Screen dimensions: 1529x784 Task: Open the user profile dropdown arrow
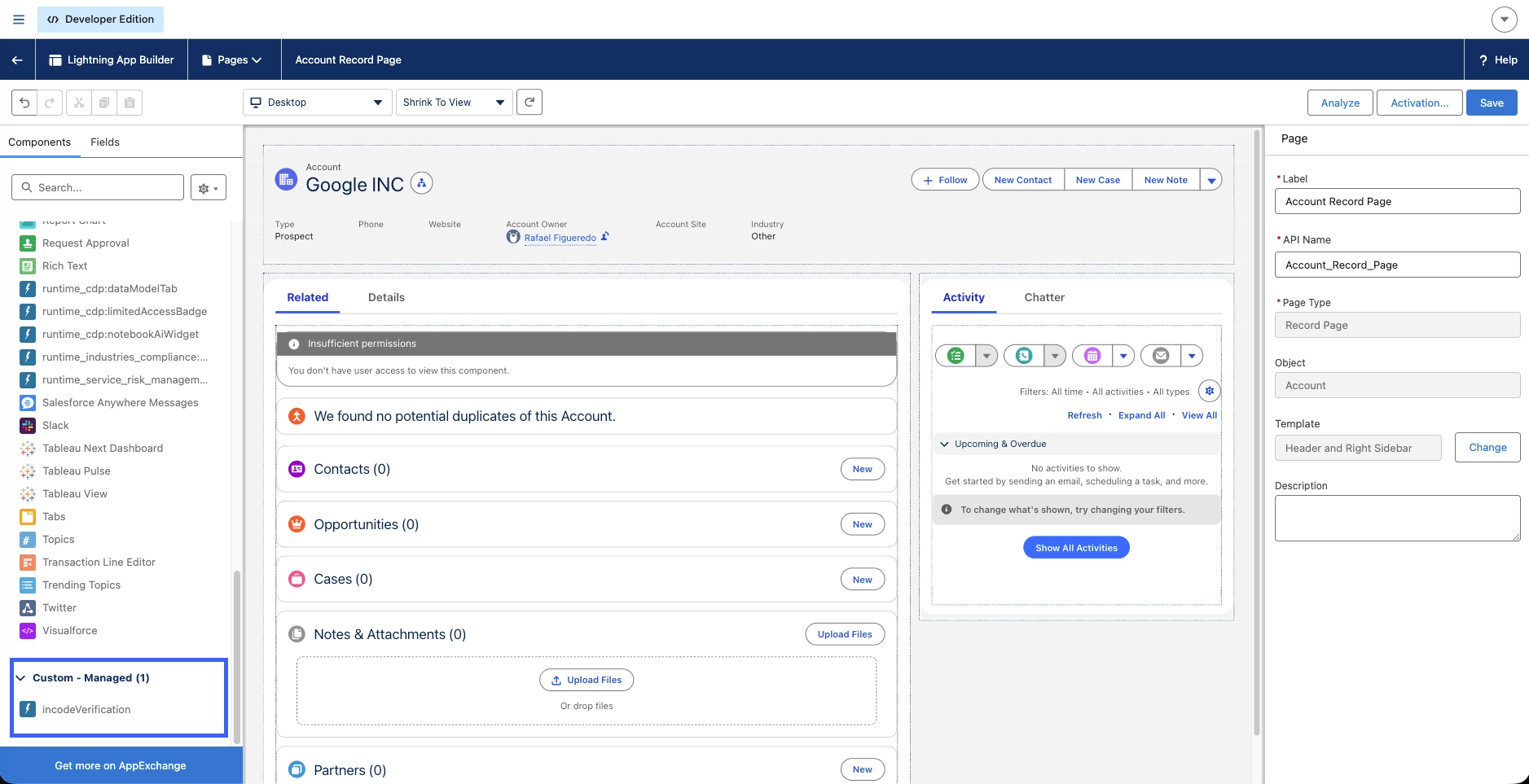coord(1505,20)
